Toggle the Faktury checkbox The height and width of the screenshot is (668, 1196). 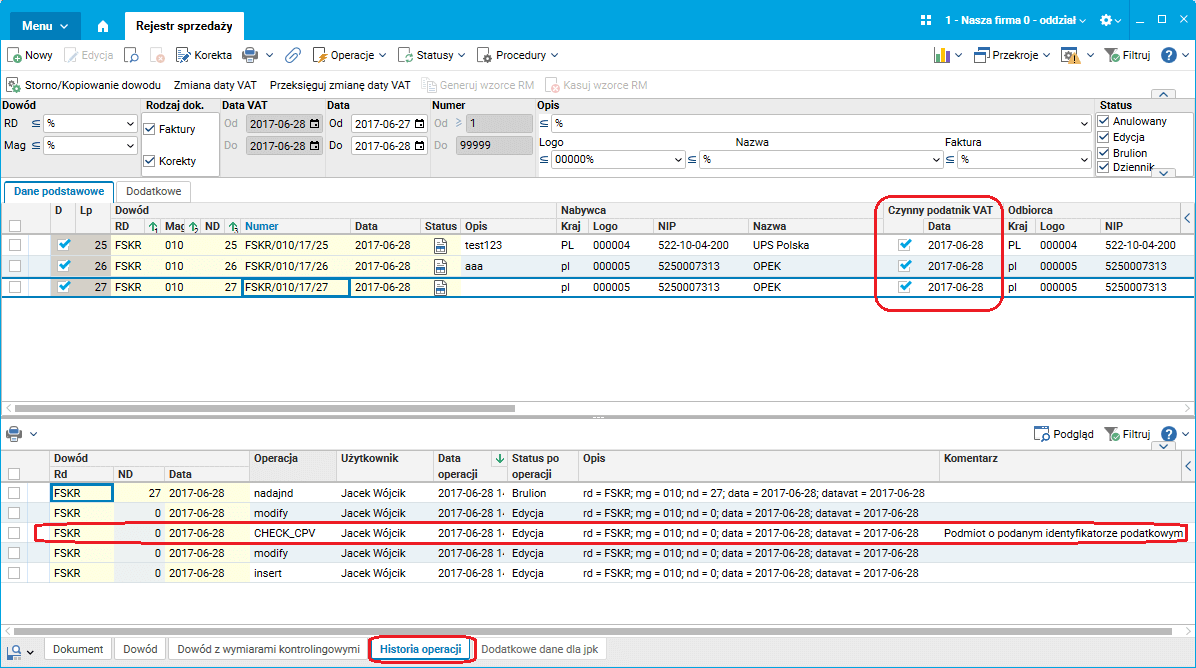[150, 129]
